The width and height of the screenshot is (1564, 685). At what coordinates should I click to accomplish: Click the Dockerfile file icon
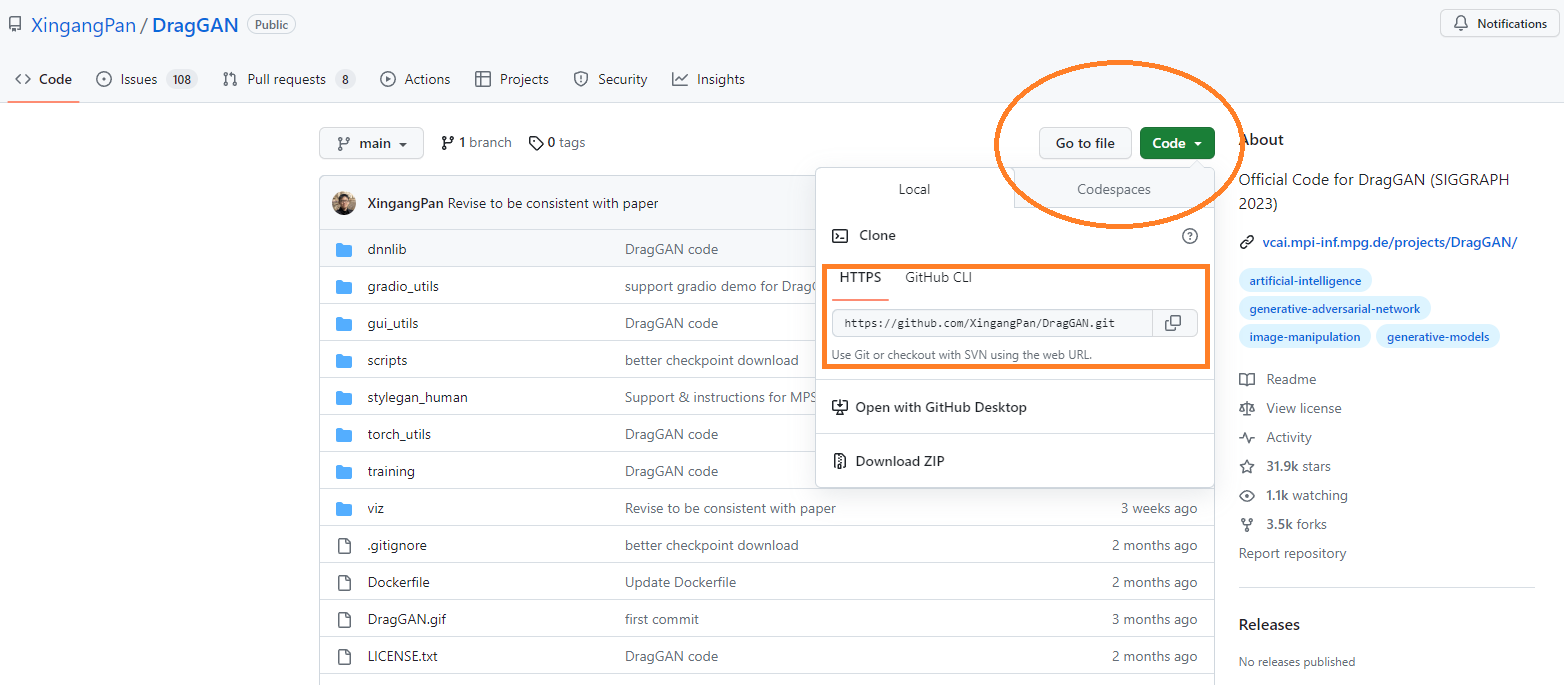(x=344, y=582)
